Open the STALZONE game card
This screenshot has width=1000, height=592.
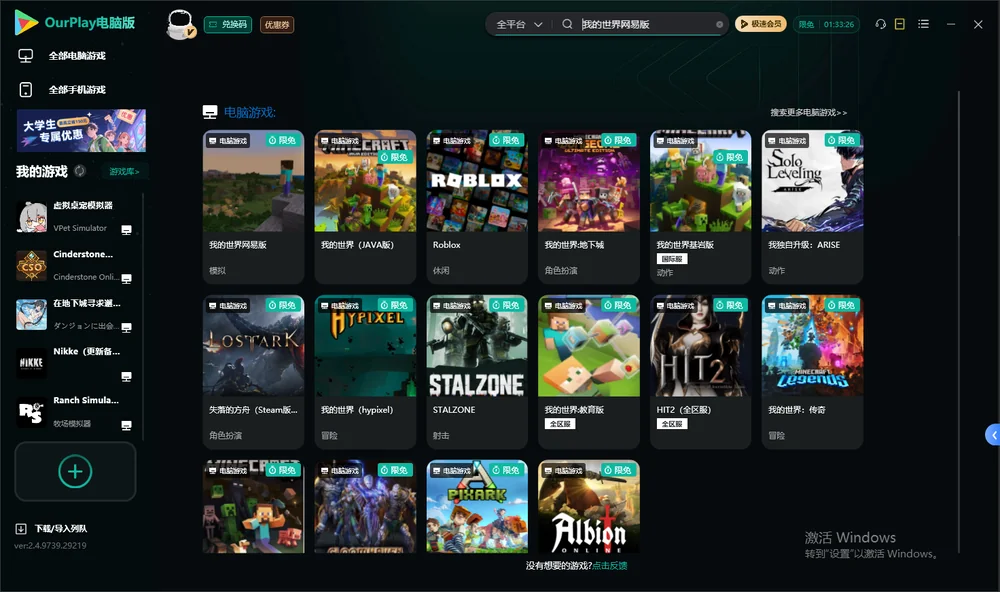click(477, 372)
